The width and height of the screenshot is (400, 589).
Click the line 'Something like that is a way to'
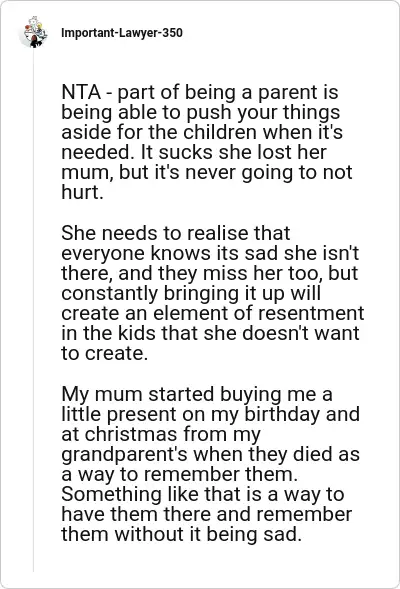click(x=202, y=494)
